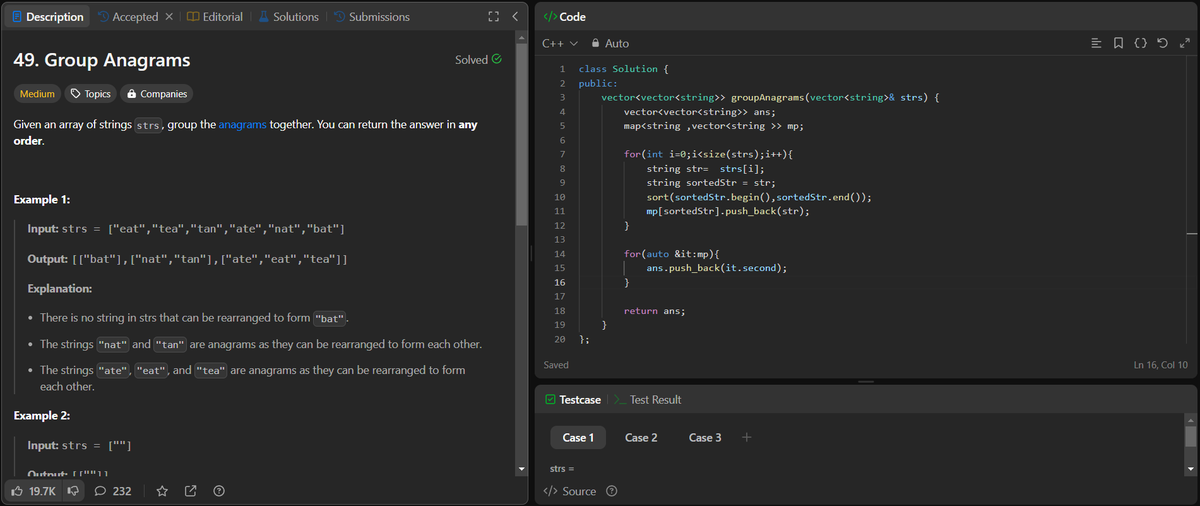Collapse the description panel with the left chevron
Screen dimensions: 1200x506
point(514,17)
